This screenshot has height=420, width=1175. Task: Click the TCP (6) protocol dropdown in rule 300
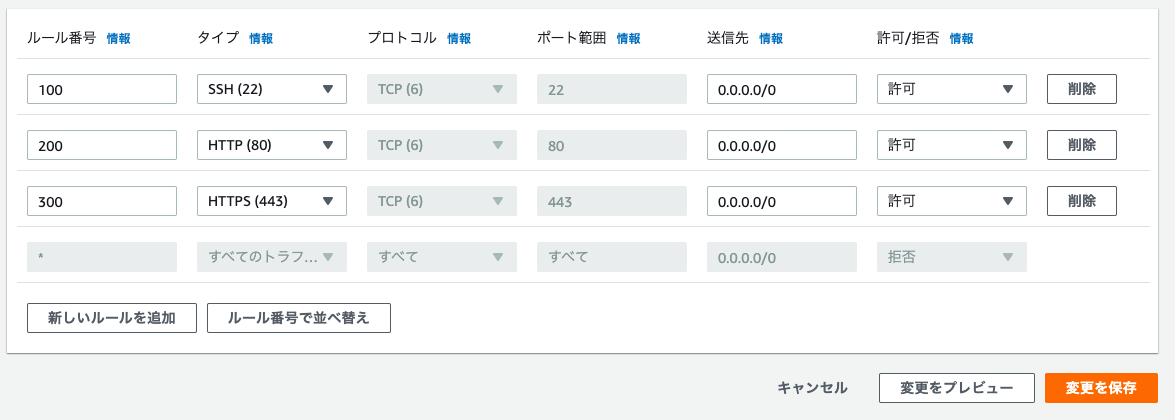[442, 201]
